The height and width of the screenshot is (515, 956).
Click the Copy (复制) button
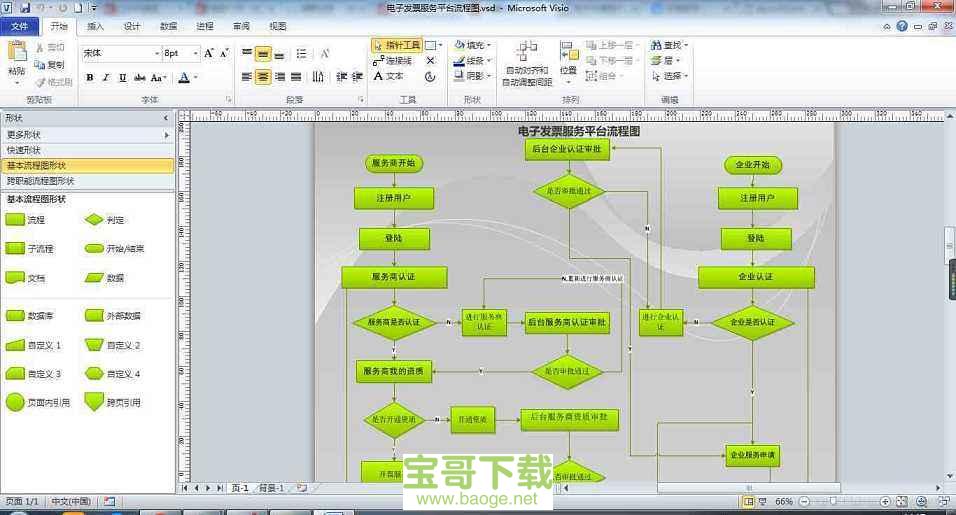coord(49,65)
